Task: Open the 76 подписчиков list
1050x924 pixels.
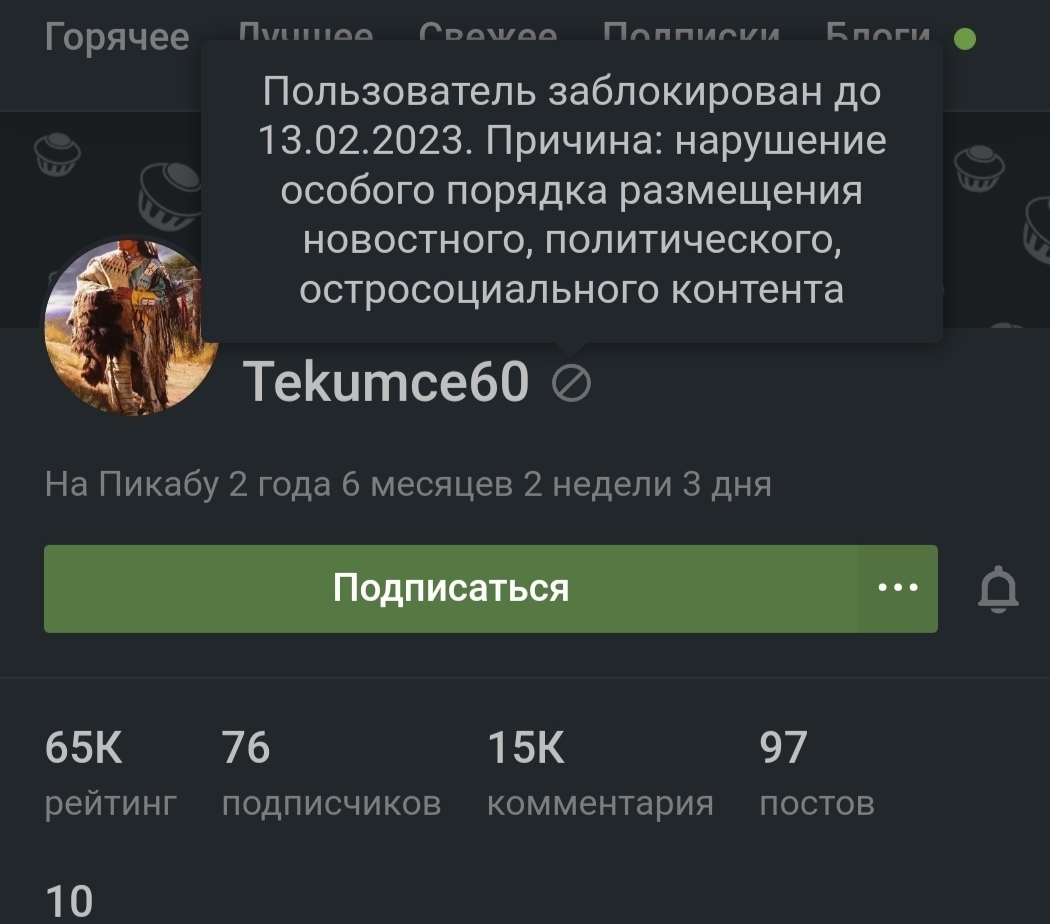Action: tap(331, 774)
